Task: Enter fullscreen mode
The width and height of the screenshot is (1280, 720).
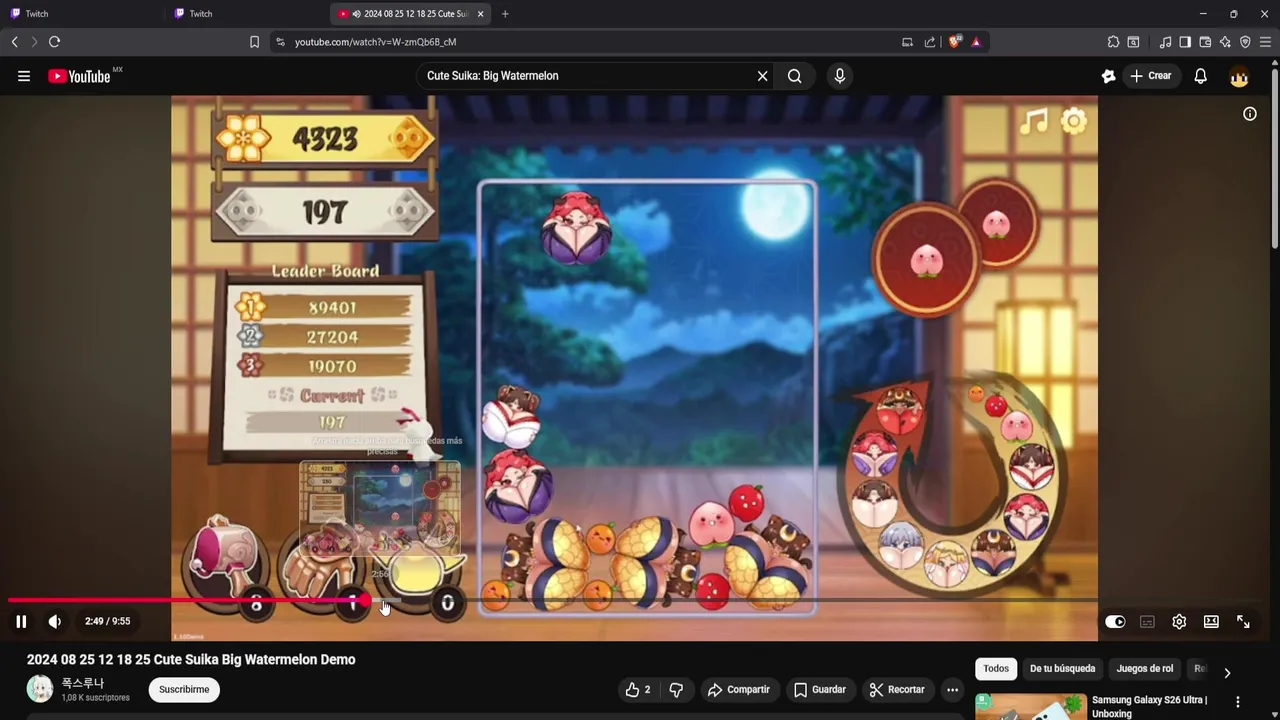Action: click(1243, 622)
